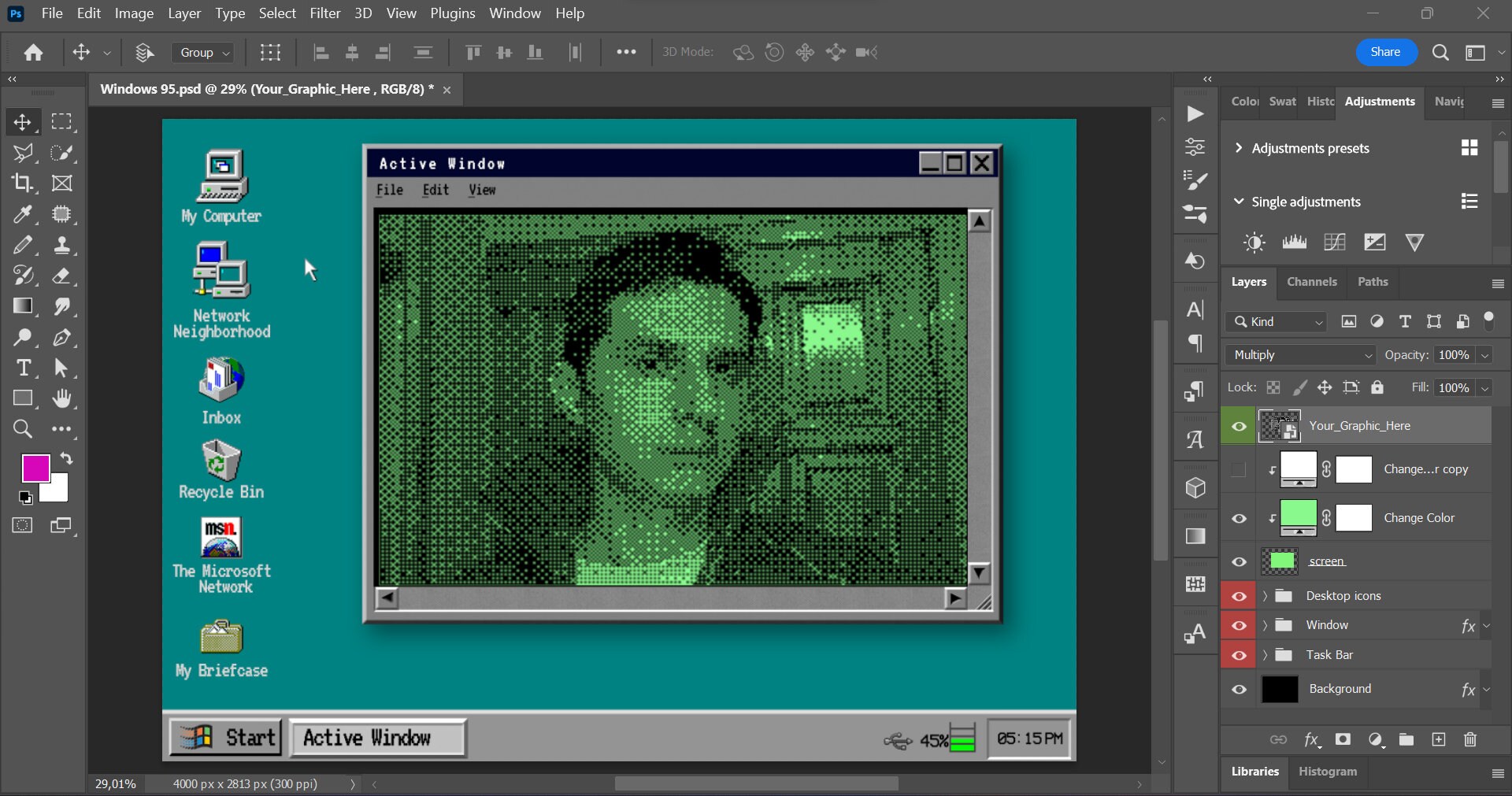
Task: Open the Curves adjustment icon
Action: pyautogui.click(x=1335, y=242)
